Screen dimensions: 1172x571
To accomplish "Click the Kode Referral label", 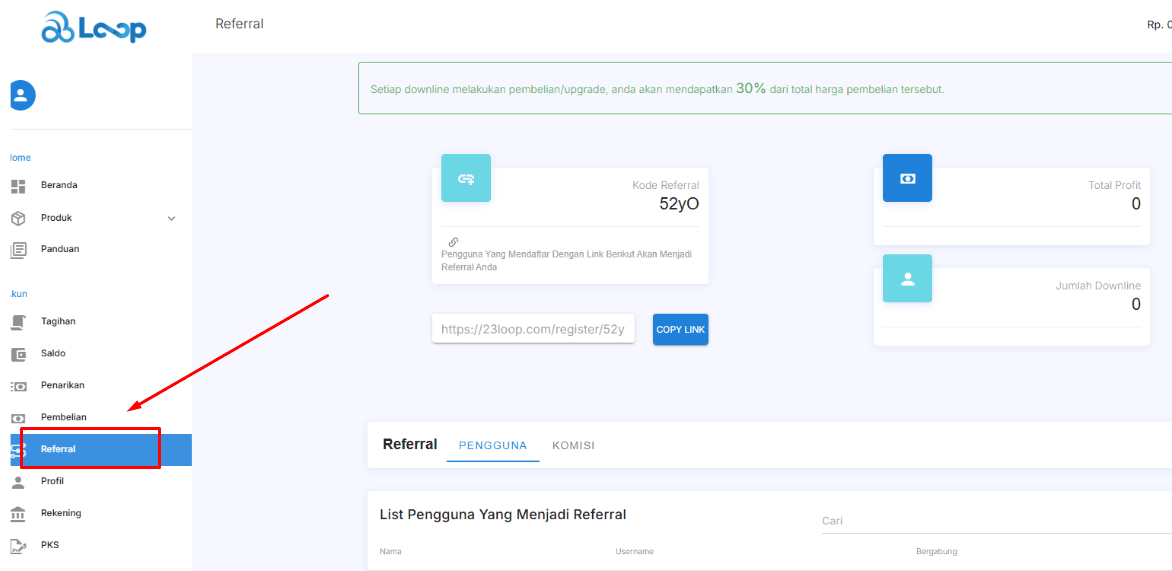I will 666,185.
